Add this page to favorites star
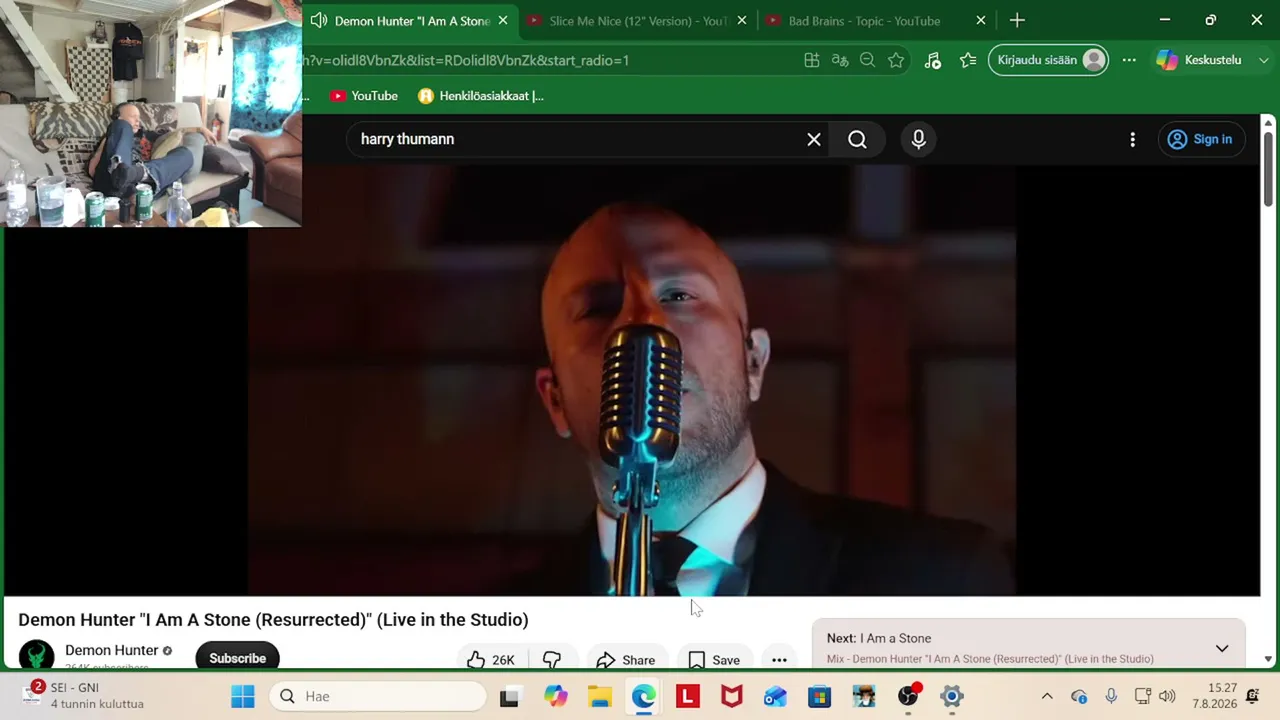Viewport: 1280px width, 720px height. point(896,60)
